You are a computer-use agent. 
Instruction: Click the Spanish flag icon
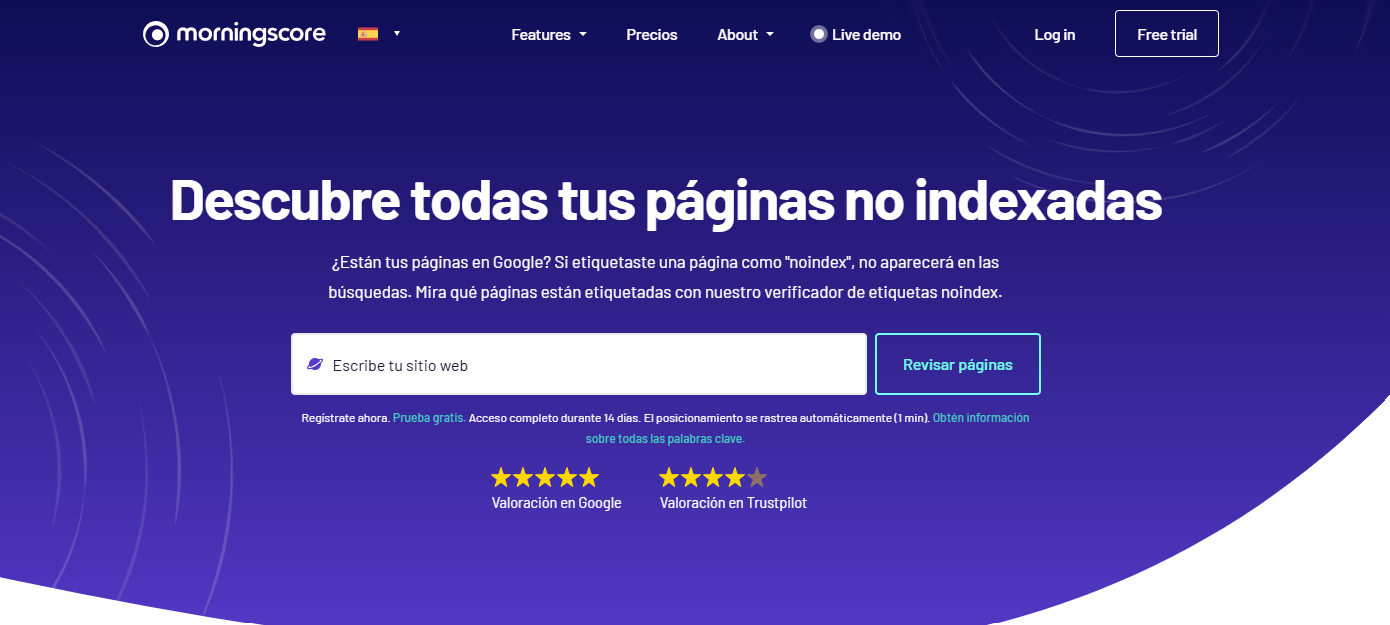click(368, 34)
